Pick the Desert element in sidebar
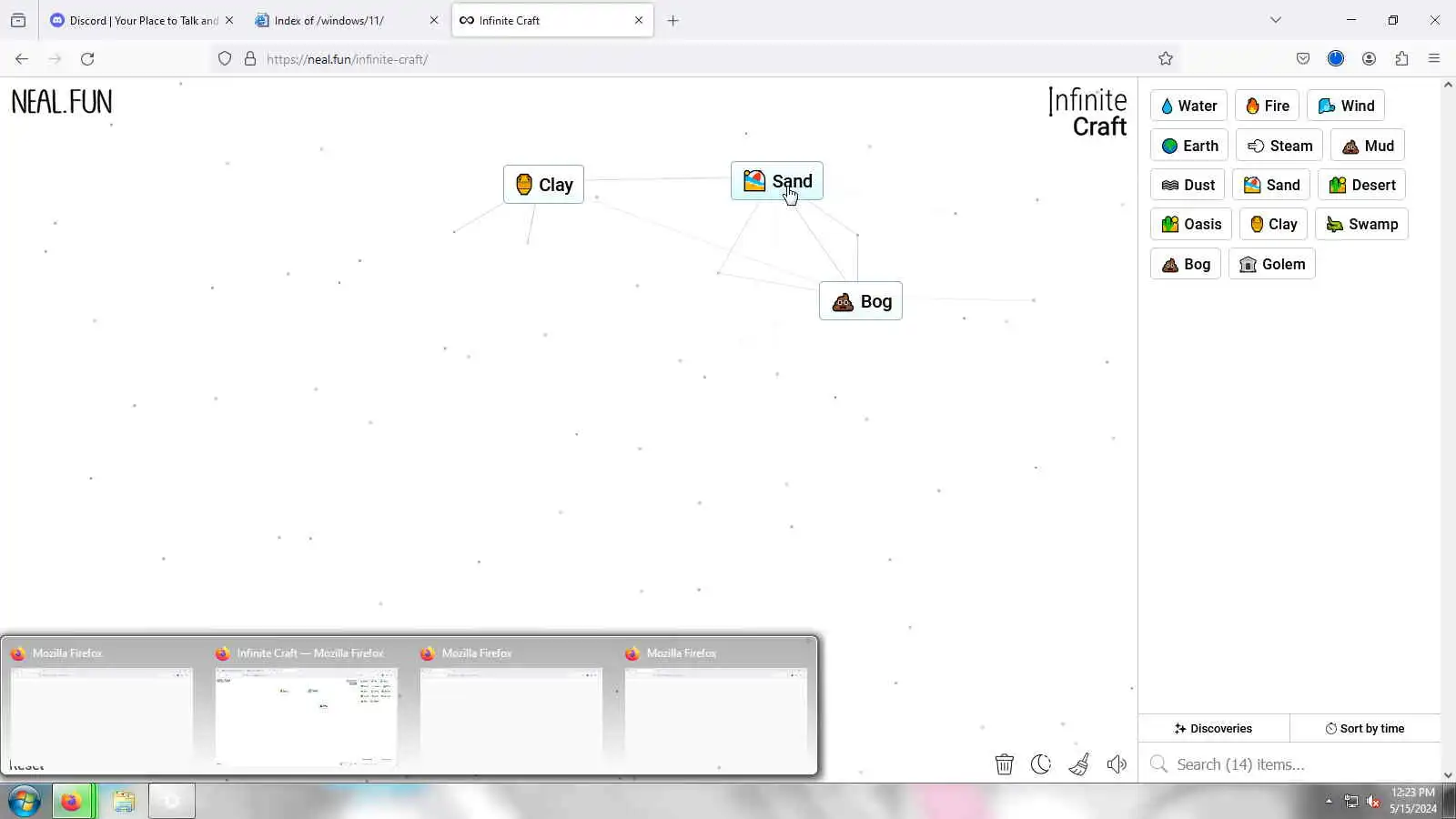 (x=1361, y=185)
